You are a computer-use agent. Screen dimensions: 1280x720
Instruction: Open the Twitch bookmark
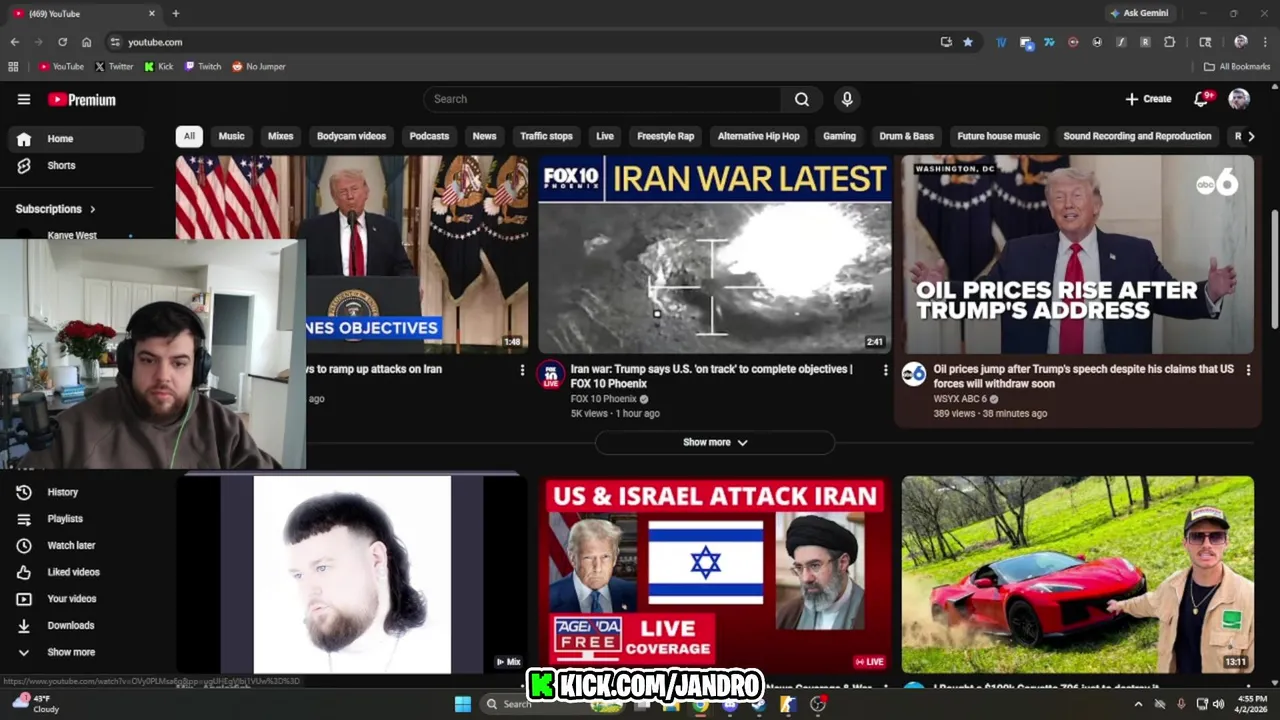click(x=203, y=66)
